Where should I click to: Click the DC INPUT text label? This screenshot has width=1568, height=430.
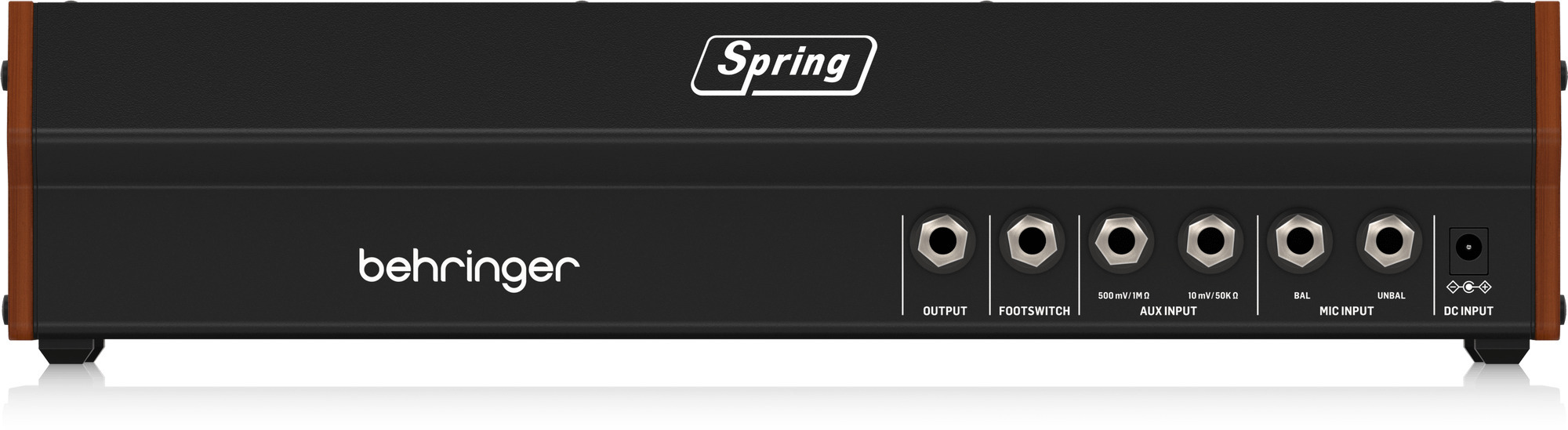[1468, 311]
